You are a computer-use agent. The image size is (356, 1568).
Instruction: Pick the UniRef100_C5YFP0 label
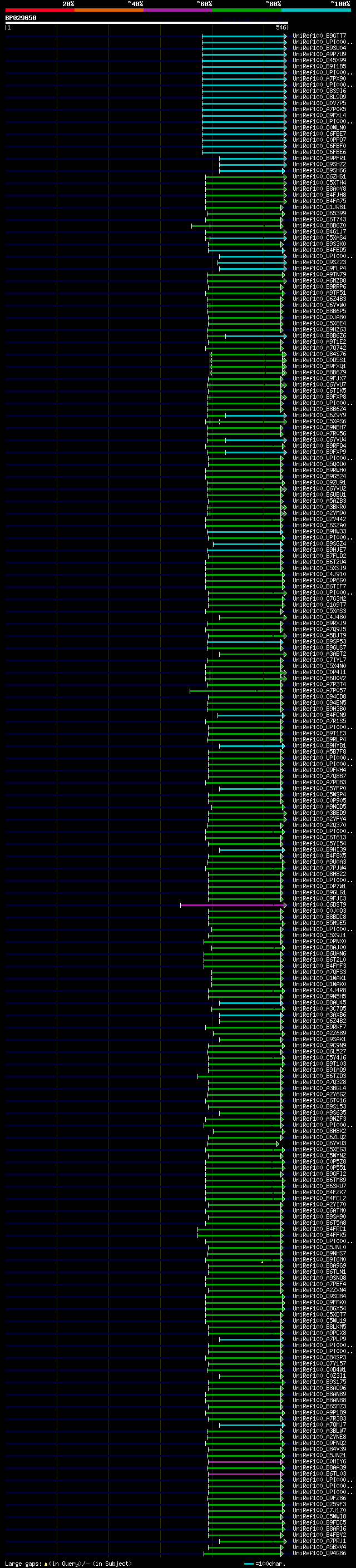tap(319, 788)
